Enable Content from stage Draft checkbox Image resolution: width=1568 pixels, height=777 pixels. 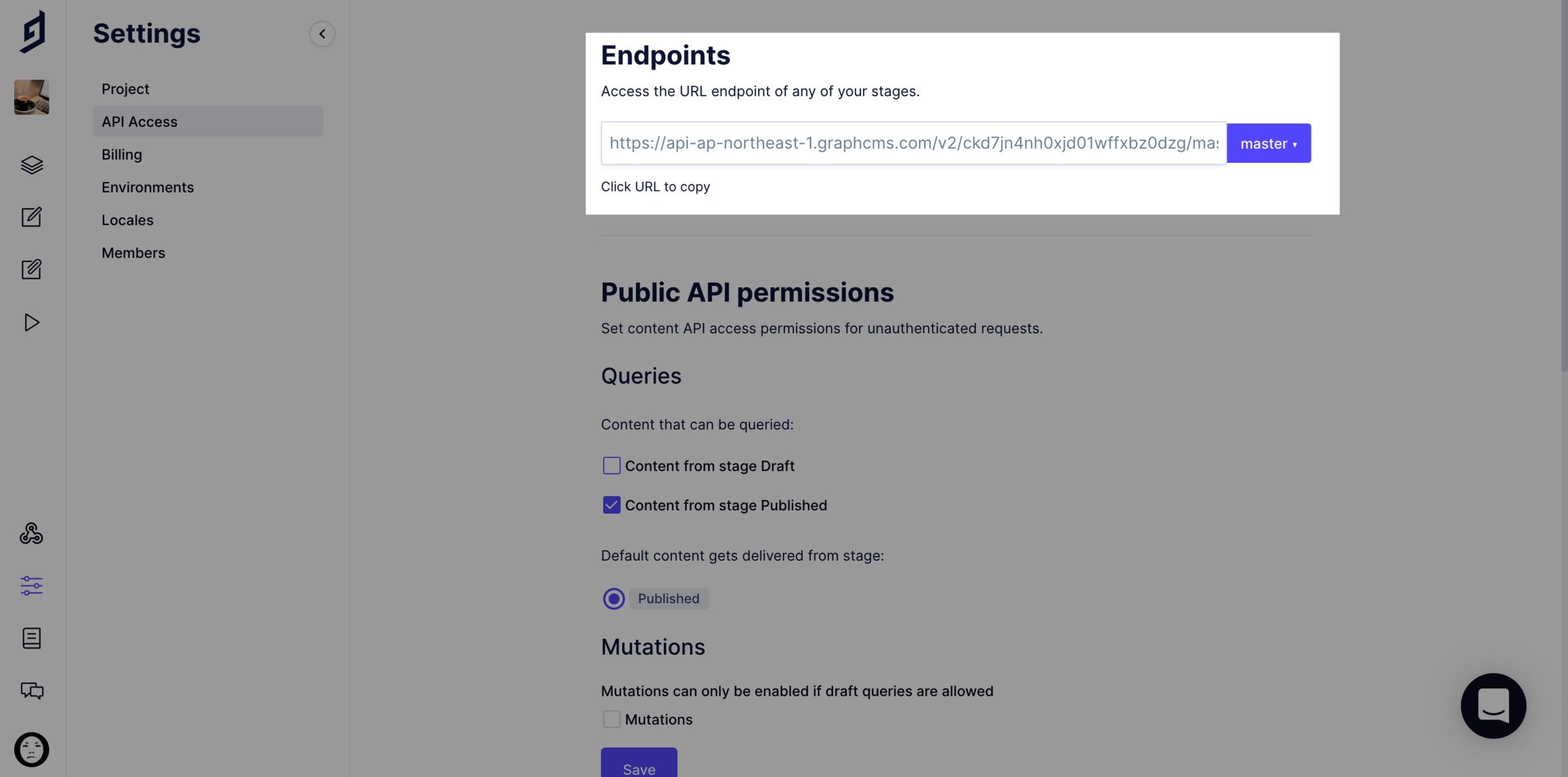click(612, 465)
